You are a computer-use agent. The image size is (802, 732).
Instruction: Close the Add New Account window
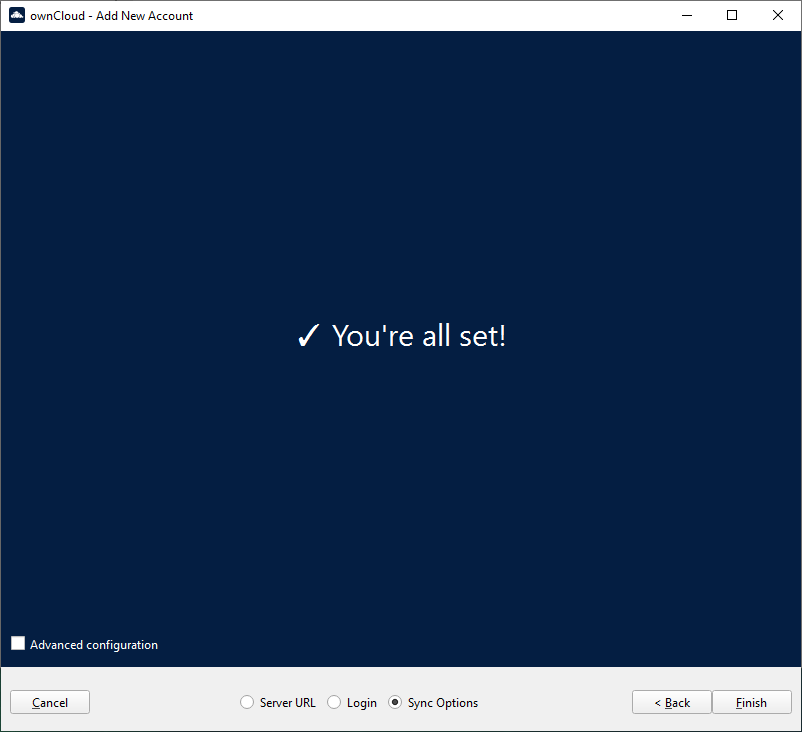[778, 15]
